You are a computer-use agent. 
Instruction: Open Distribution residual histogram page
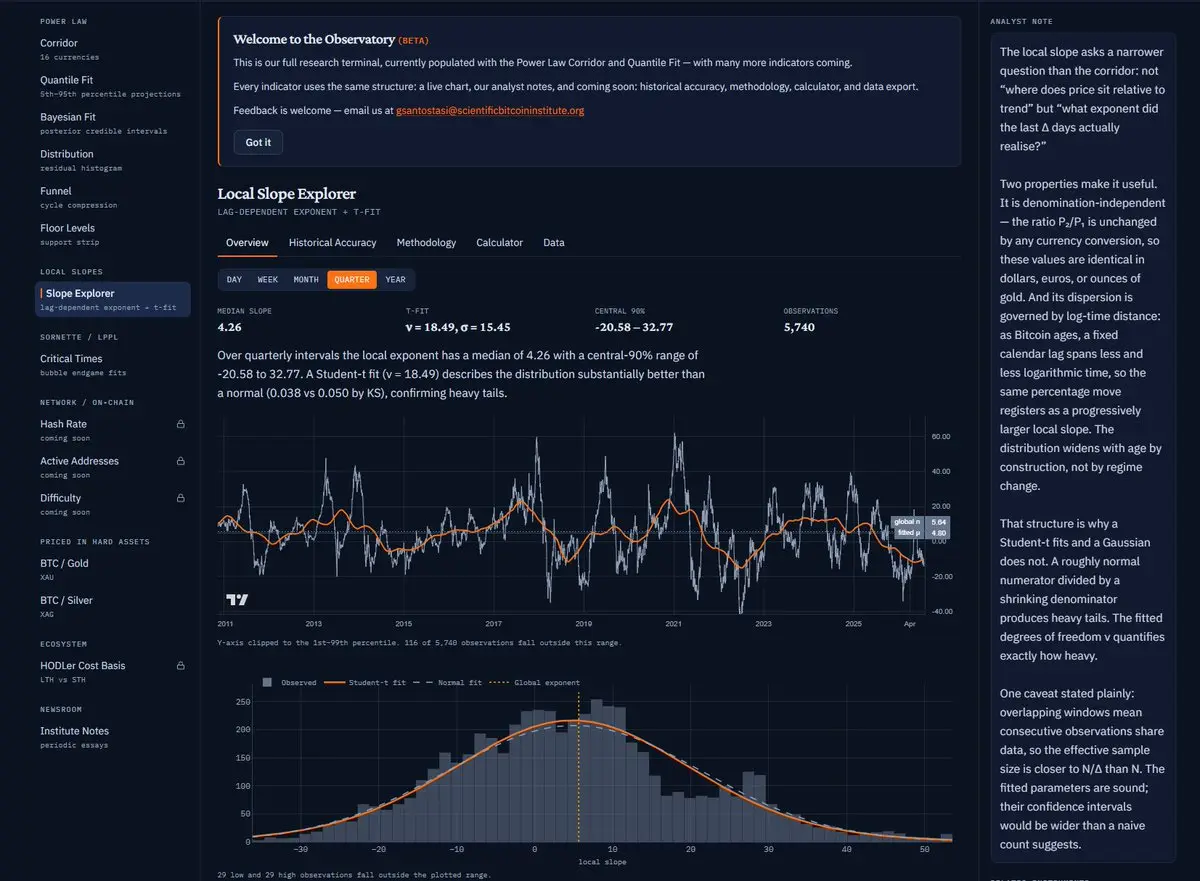pos(113,160)
